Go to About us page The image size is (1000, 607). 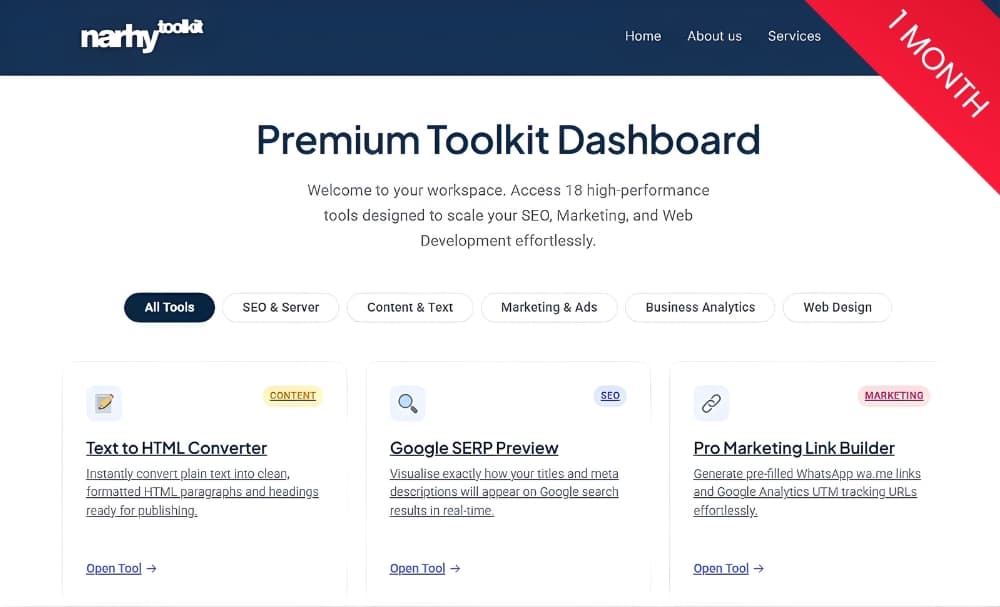714,36
